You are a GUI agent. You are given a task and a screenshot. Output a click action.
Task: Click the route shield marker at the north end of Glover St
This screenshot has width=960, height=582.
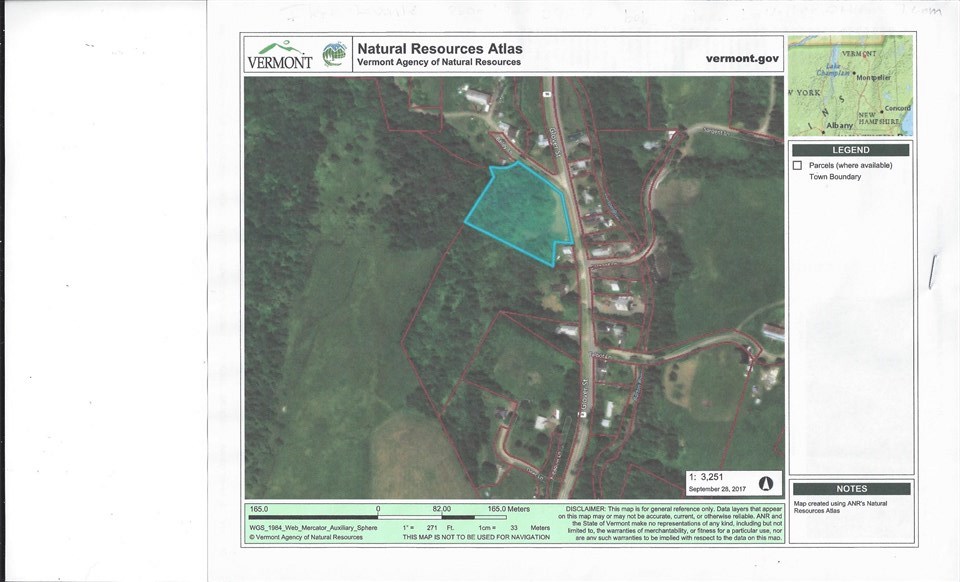(546, 94)
